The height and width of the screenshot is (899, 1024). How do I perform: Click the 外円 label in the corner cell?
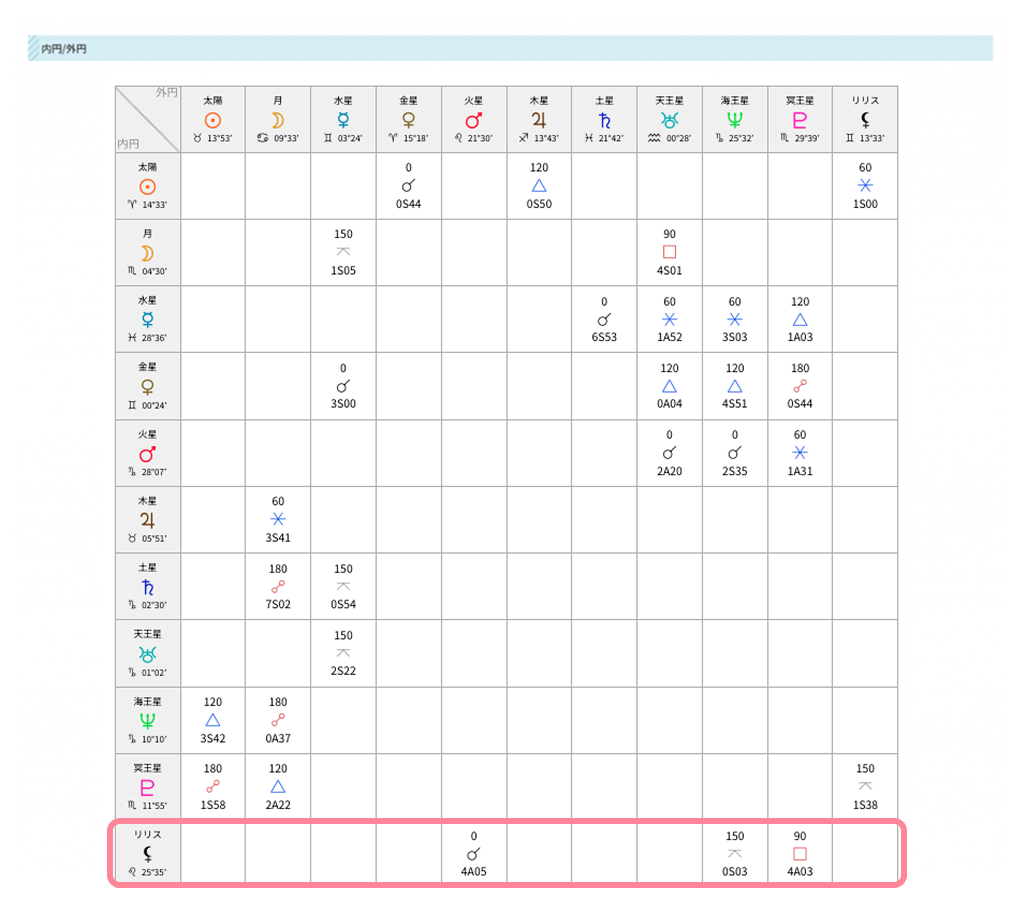coord(166,93)
